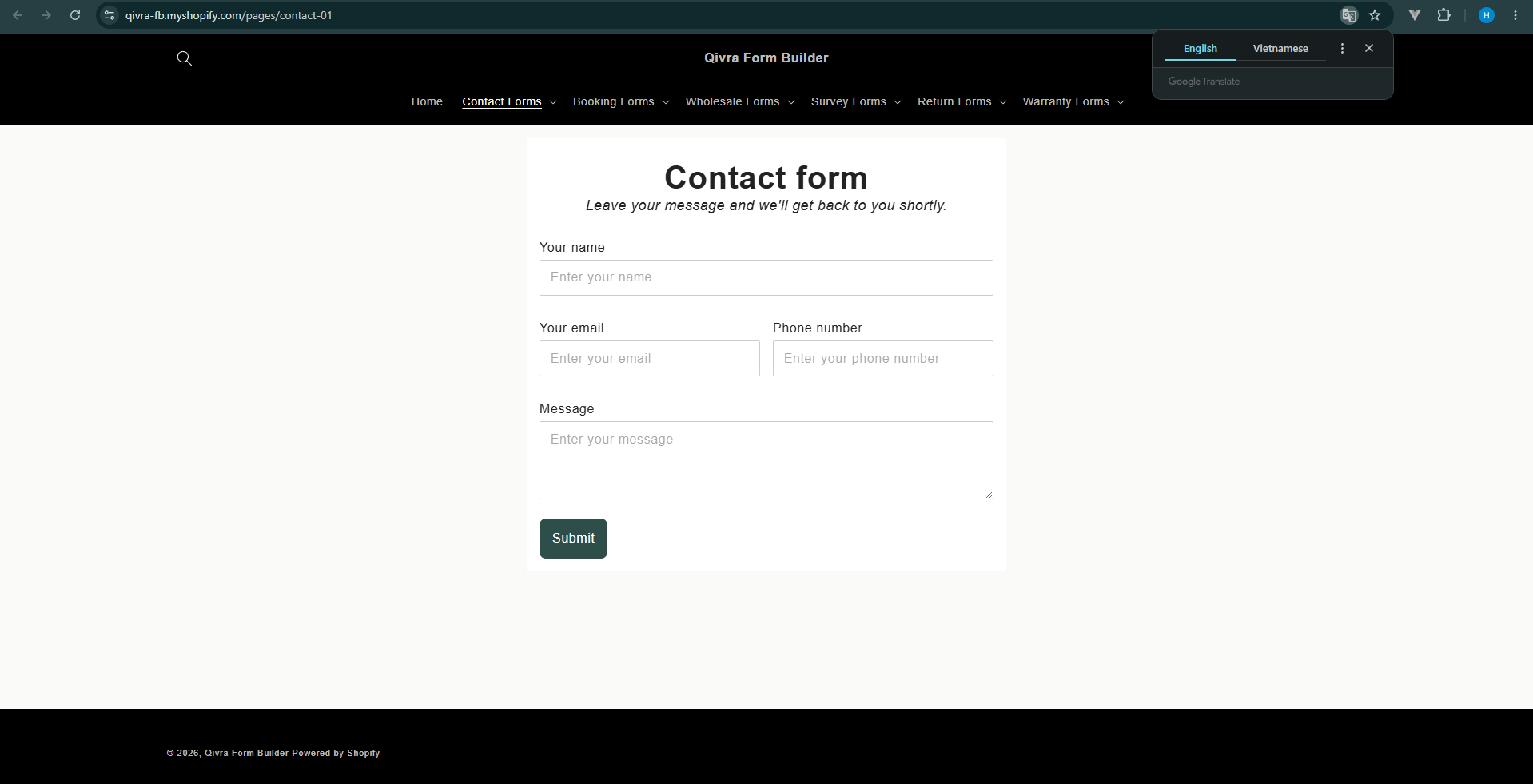Click the Google Translate branding text

(x=1204, y=82)
